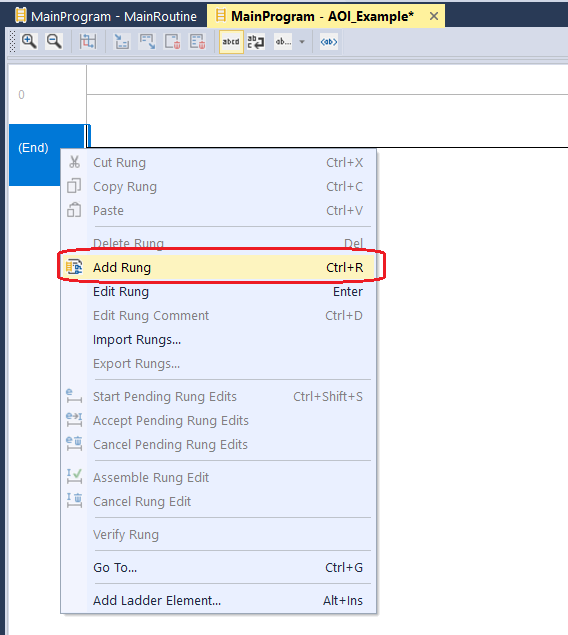Click the zoom in magnifier icon
The height and width of the screenshot is (635, 568).
point(29,41)
